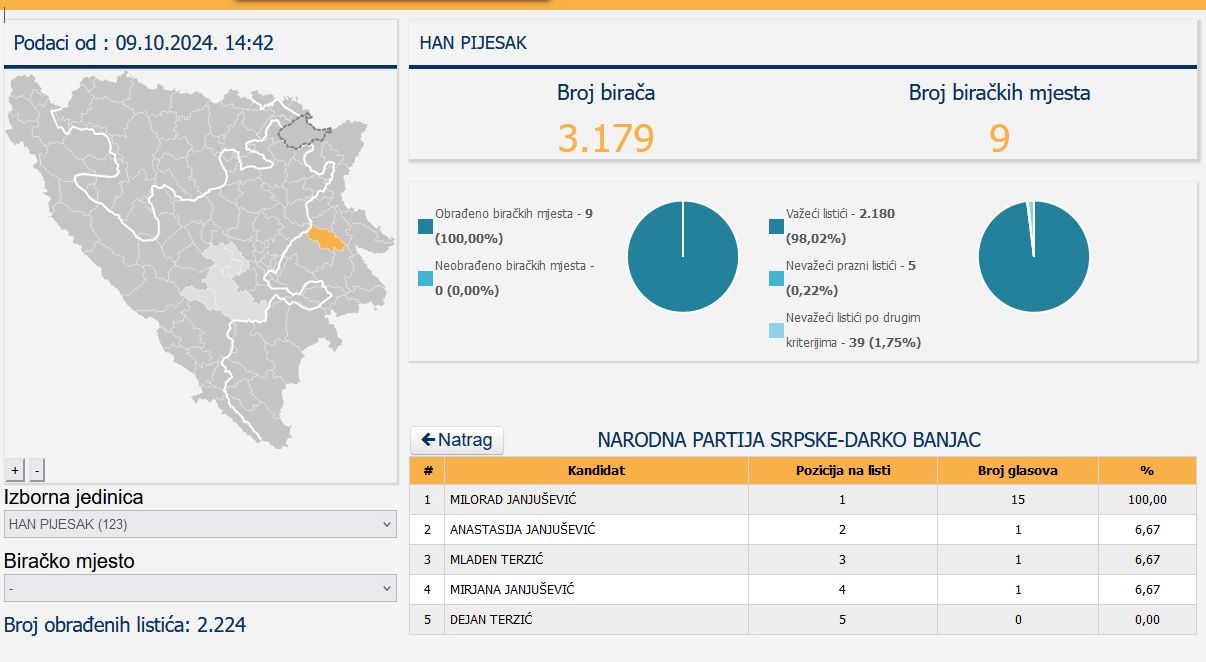
Task: Click the Pozicija na listi column header
Action: coord(842,470)
